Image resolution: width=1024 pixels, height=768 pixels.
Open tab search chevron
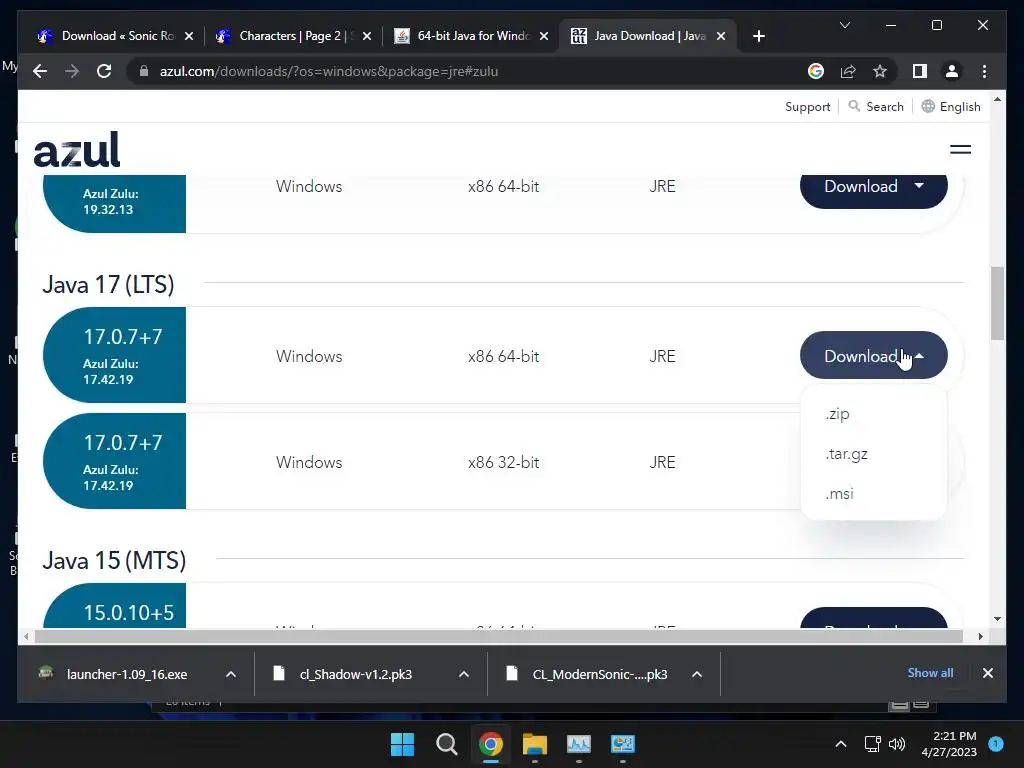click(844, 25)
